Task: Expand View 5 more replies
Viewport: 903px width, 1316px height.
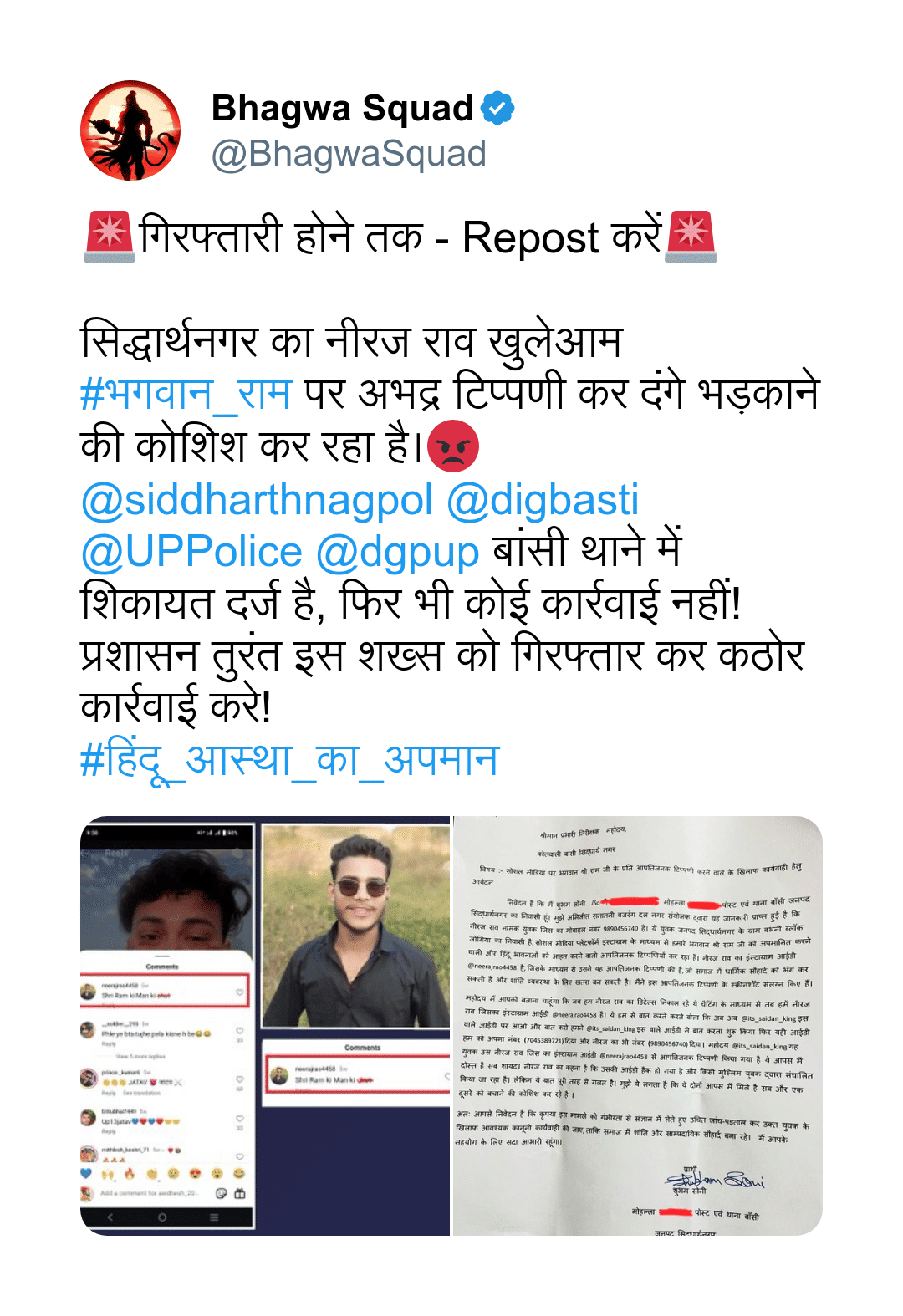Action: tap(140, 1056)
